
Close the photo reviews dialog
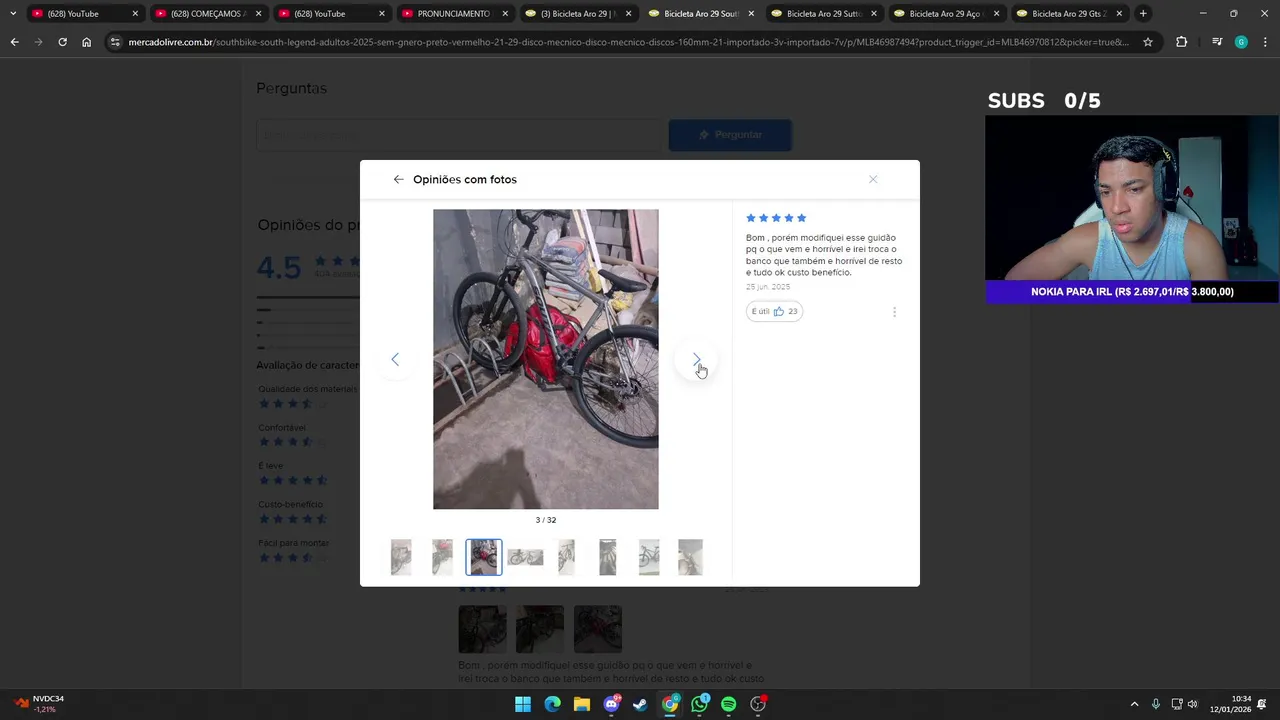point(873,179)
